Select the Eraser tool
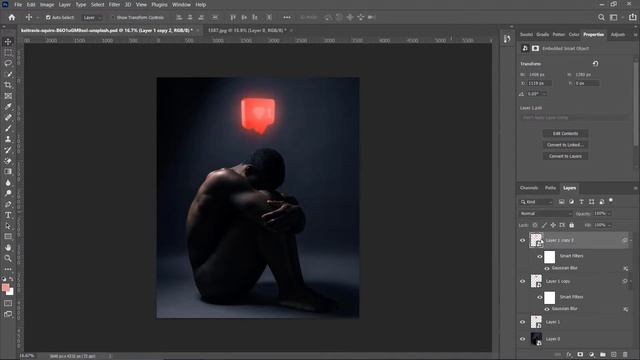The image size is (640, 360). [x=8, y=161]
